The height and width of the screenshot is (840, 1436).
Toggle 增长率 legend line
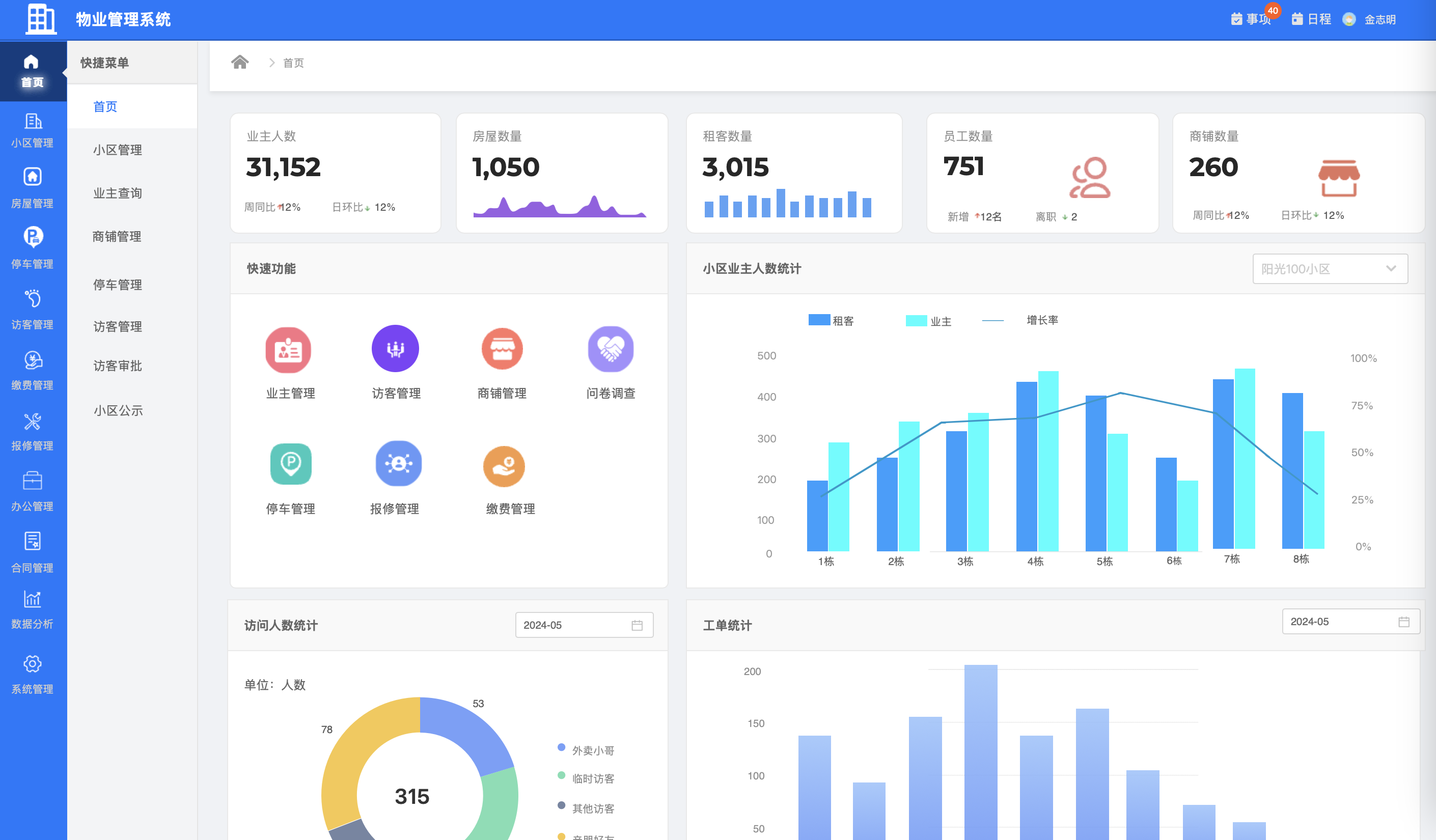click(x=1020, y=320)
